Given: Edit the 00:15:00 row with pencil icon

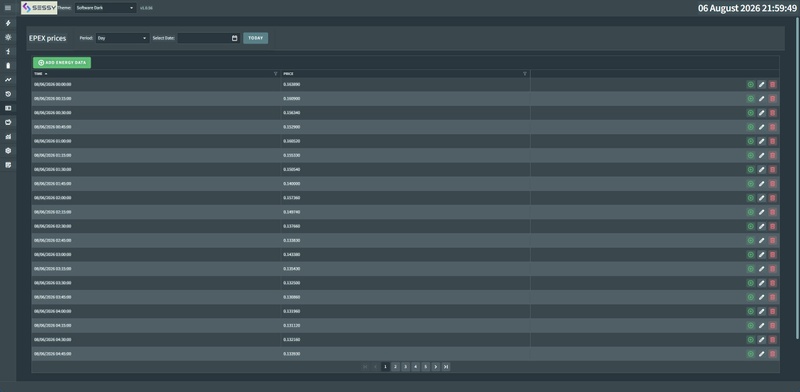Looking at the screenshot, I should click(761, 99).
